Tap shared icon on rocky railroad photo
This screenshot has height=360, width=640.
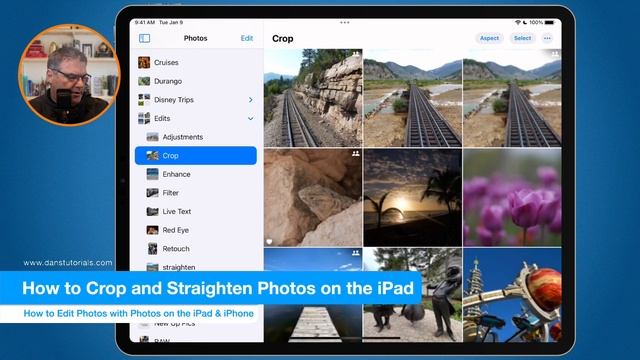click(x=356, y=54)
